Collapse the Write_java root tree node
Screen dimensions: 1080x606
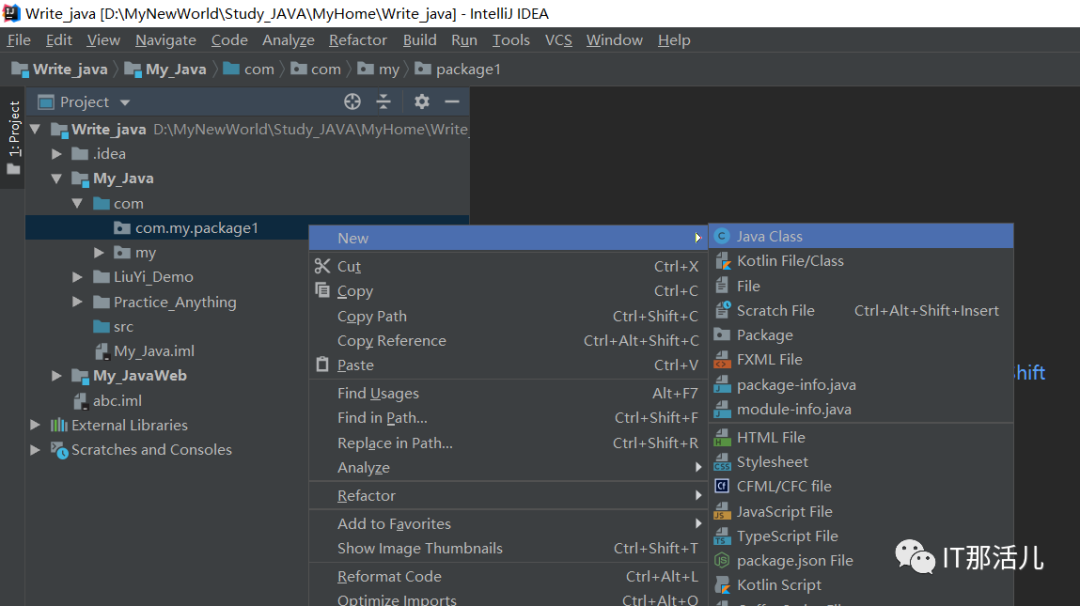(x=35, y=129)
